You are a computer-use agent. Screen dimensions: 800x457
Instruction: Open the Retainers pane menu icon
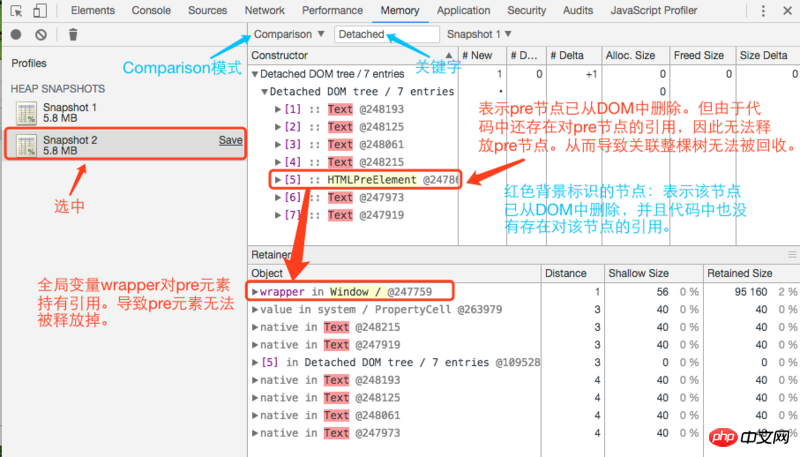[792, 255]
